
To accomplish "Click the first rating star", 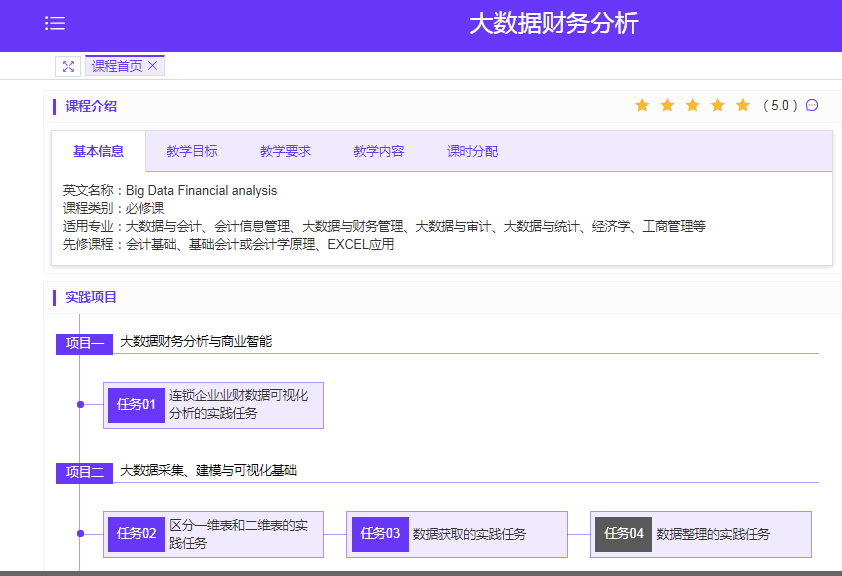I will (642, 105).
